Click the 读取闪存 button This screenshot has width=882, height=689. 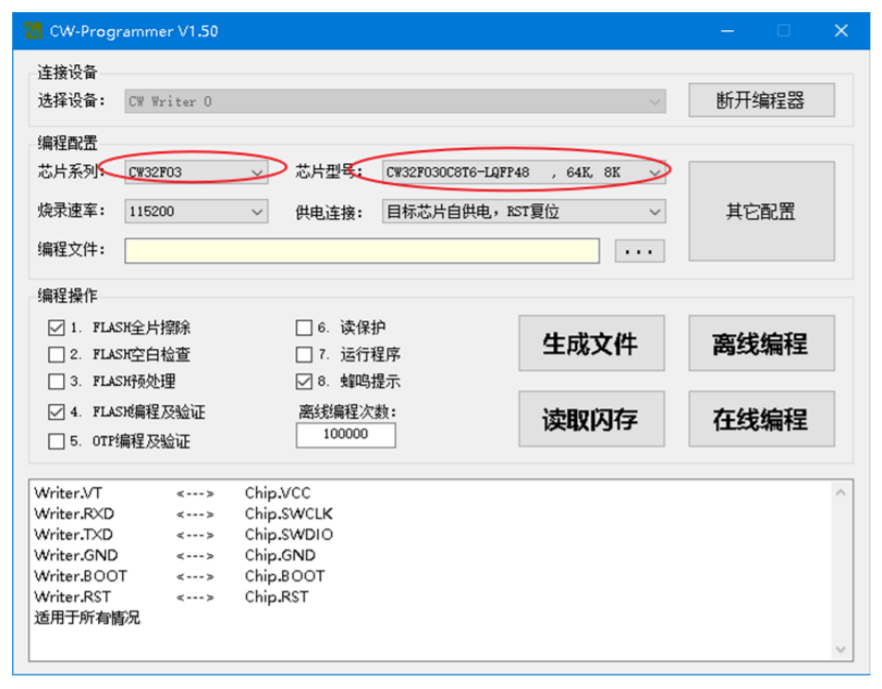591,419
